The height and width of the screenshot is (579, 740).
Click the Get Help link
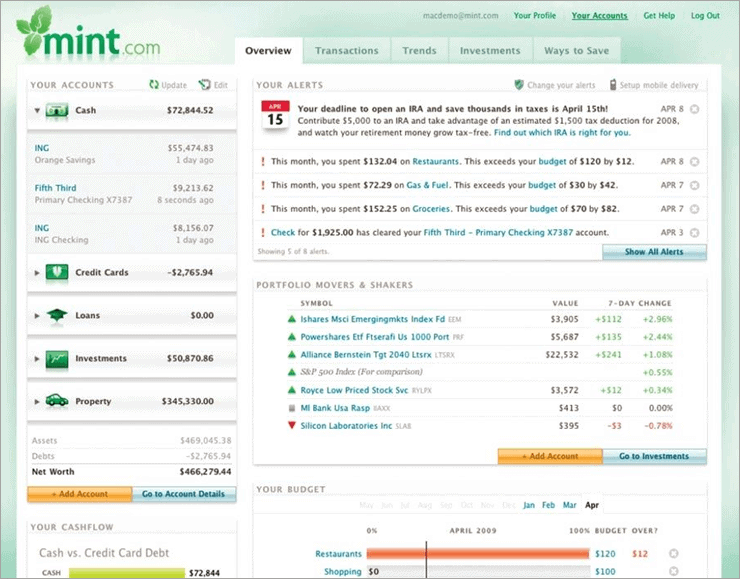659,16
